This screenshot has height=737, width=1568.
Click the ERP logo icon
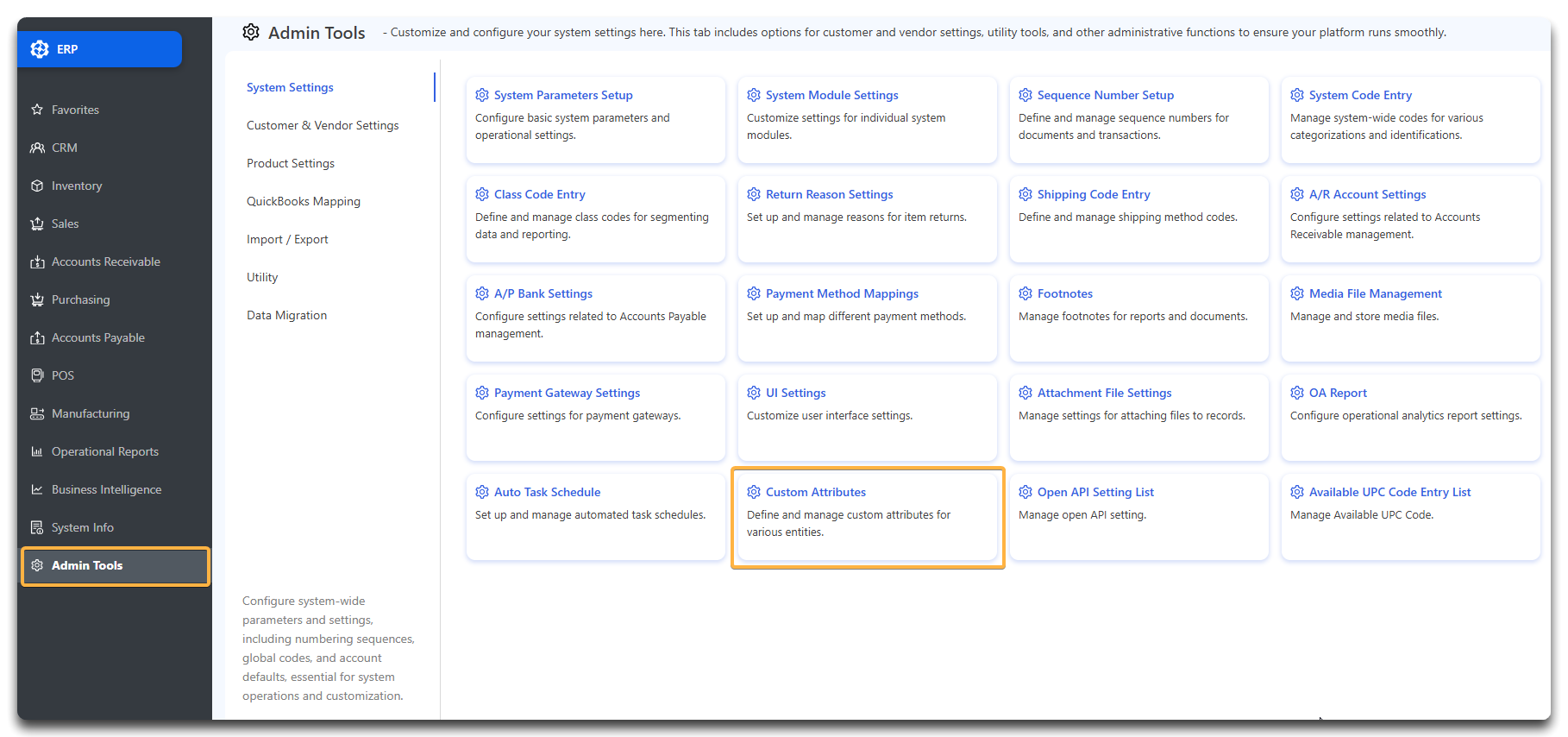(x=40, y=49)
